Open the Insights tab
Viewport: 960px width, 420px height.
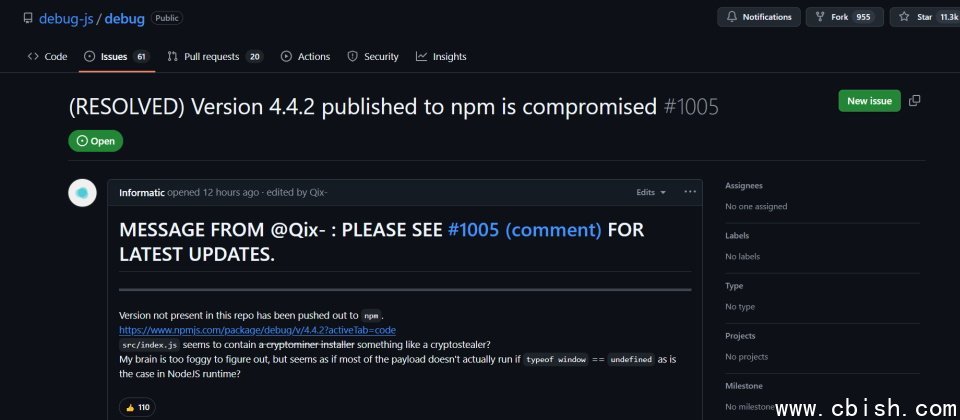(441, 56)
